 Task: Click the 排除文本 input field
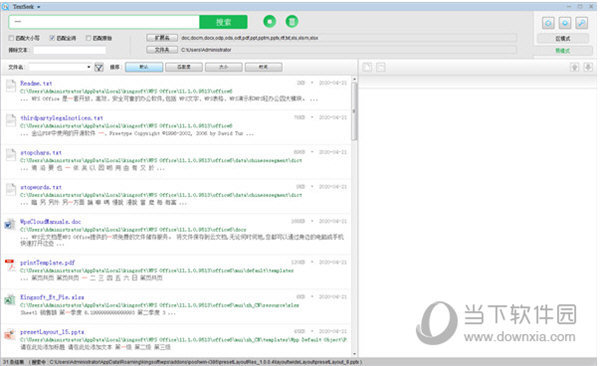pos(69,50)
